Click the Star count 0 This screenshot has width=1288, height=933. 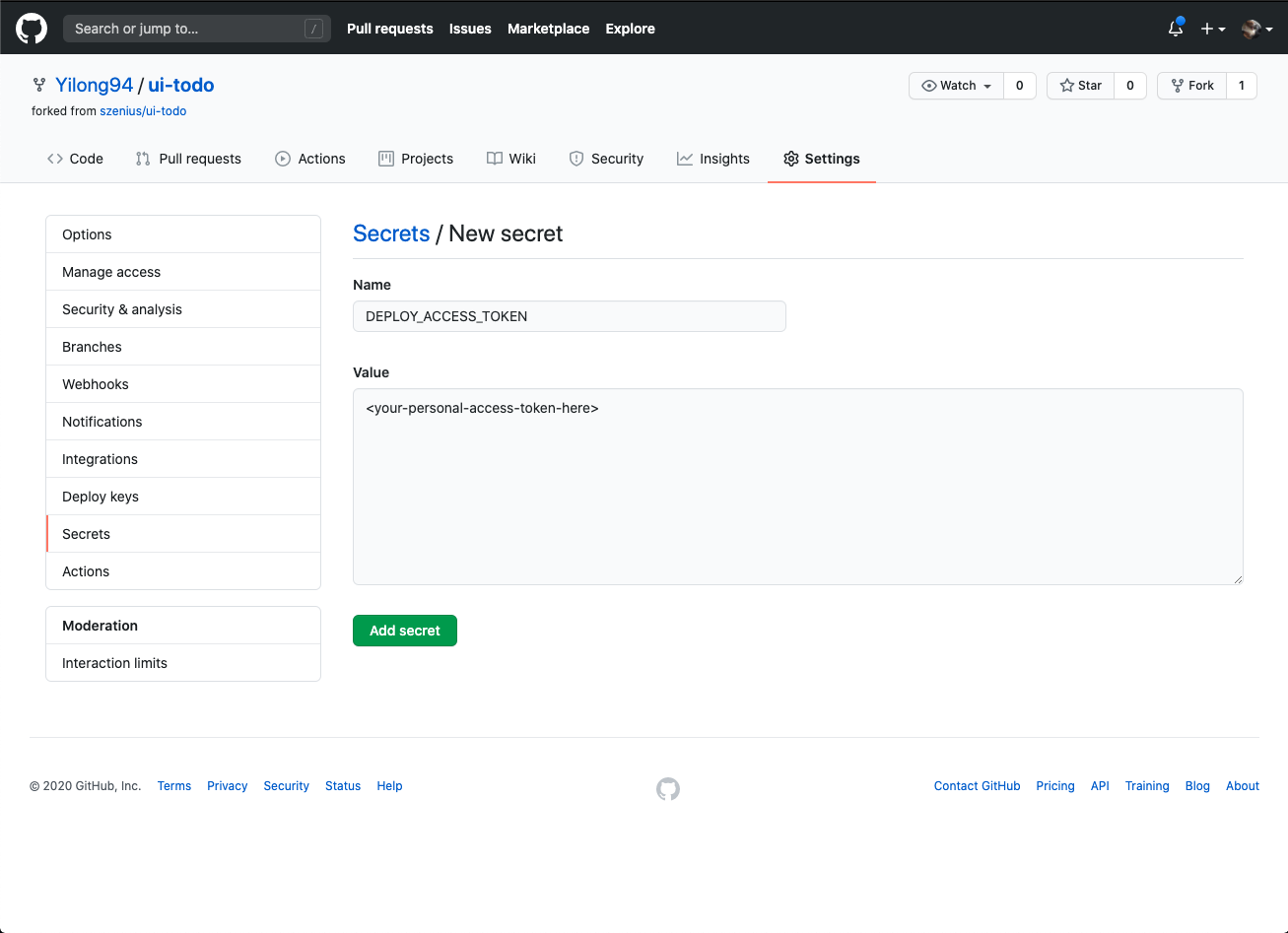[1130, 86]
